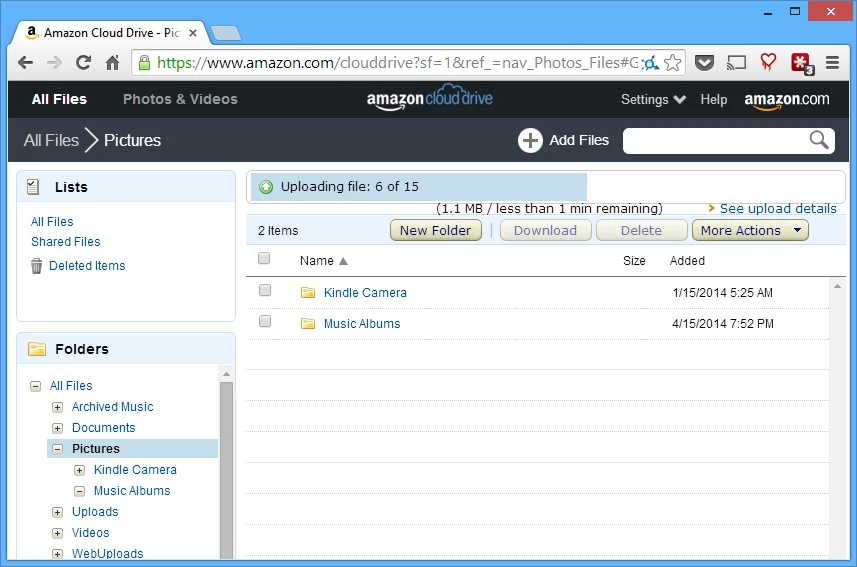Click the Kindle Camera folder icon in list
857x567 pixels.
click(308, 293)
